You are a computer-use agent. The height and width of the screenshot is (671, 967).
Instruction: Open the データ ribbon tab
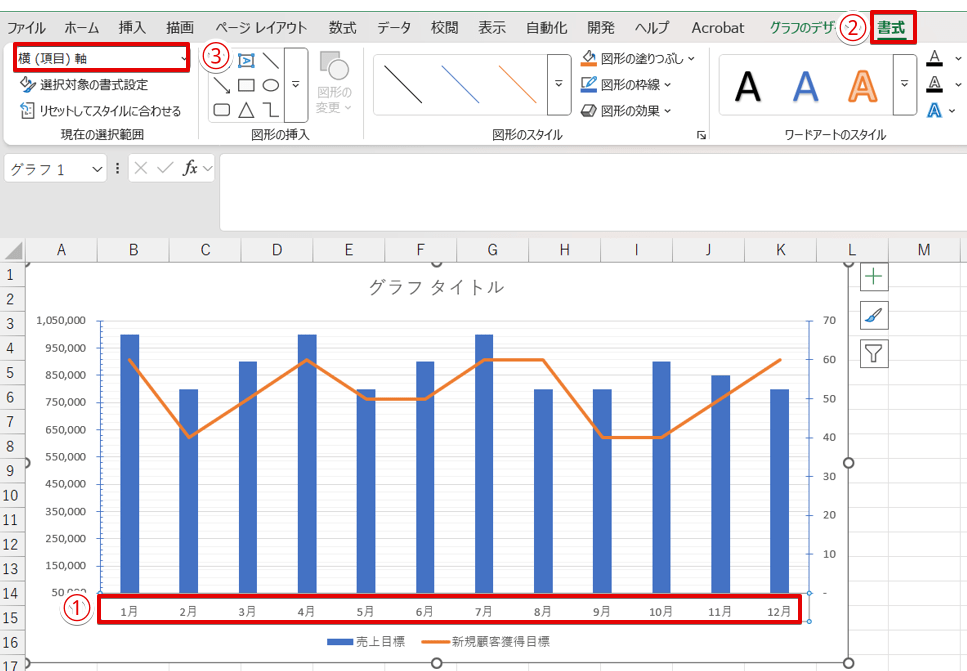[394, 28]
